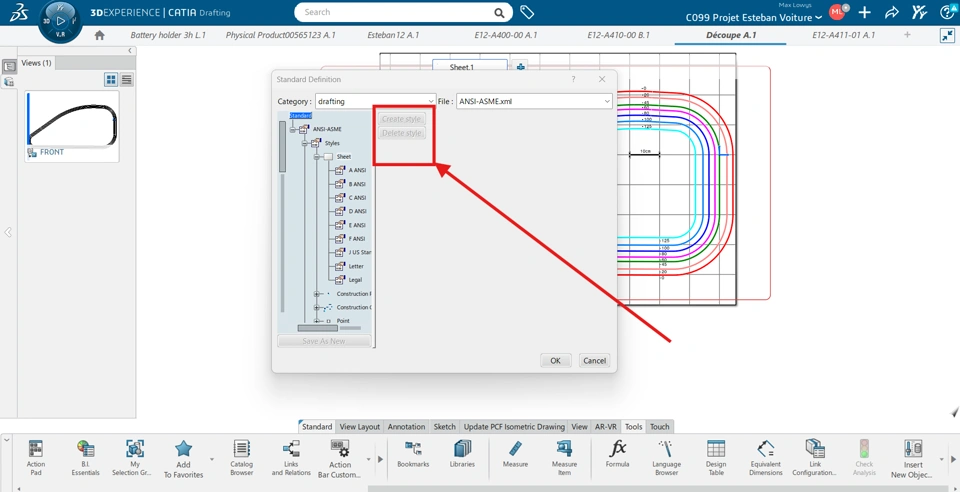Click the plus Add icon in top bar

[x=864, y=12]
